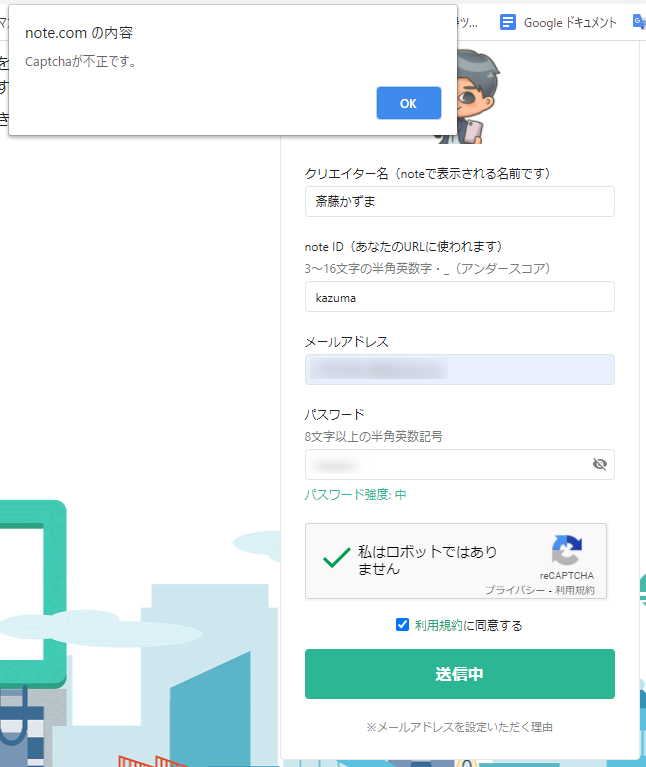Click into the password input field
The image size is (646, 767).
460,464
